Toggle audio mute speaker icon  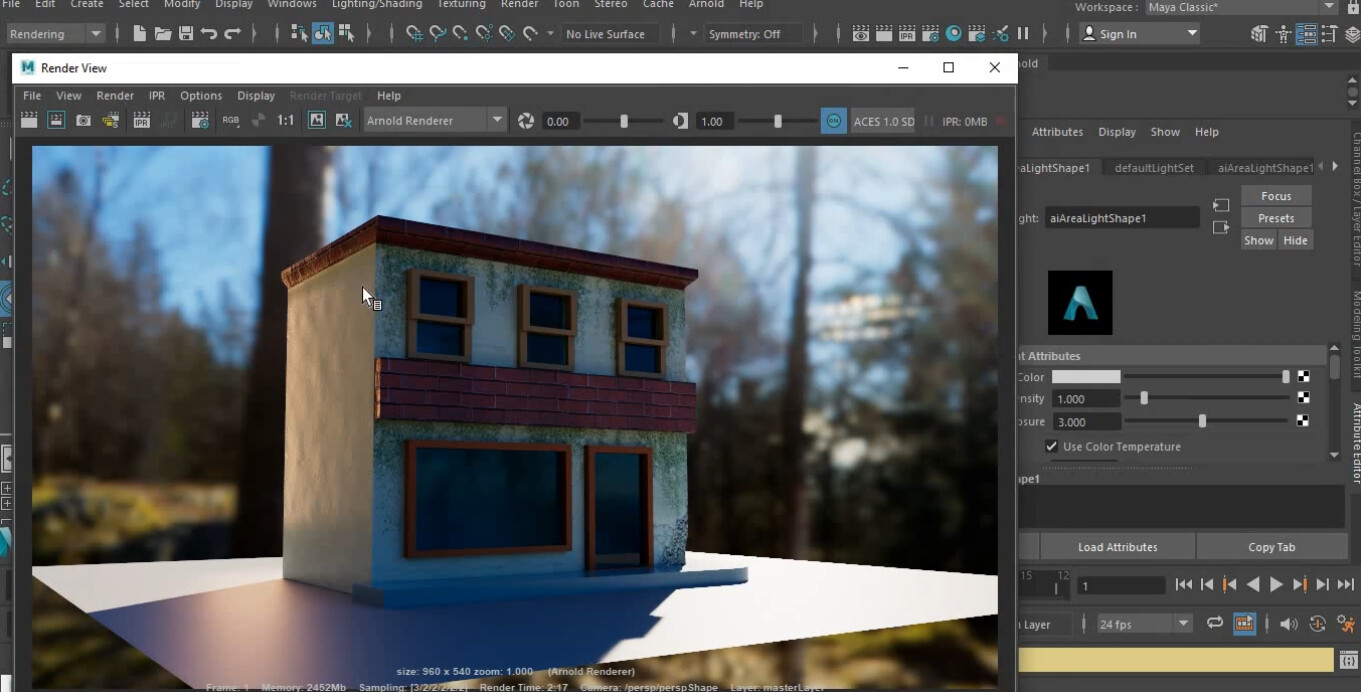click(1289, 623)
